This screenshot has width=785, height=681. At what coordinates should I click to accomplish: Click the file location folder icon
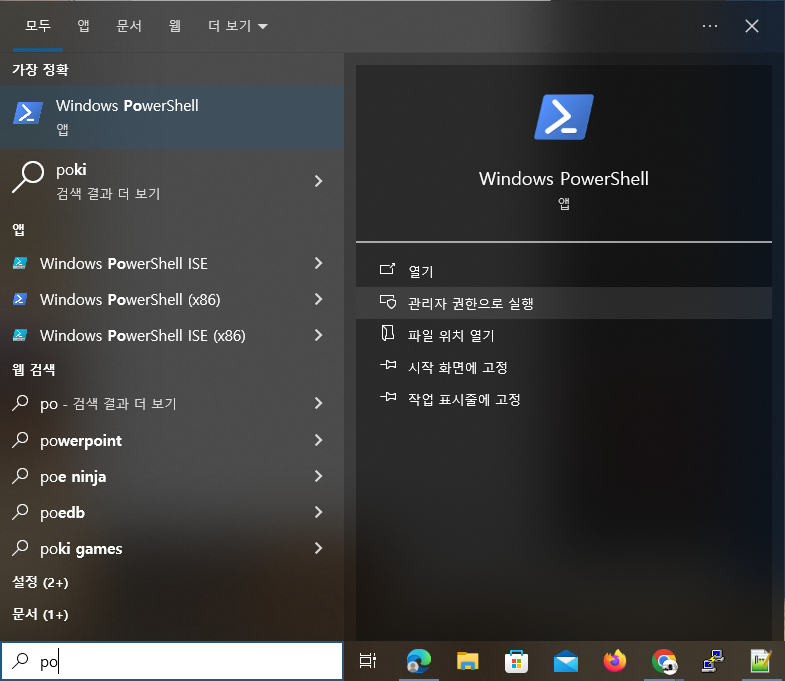(x=388, y=333)
